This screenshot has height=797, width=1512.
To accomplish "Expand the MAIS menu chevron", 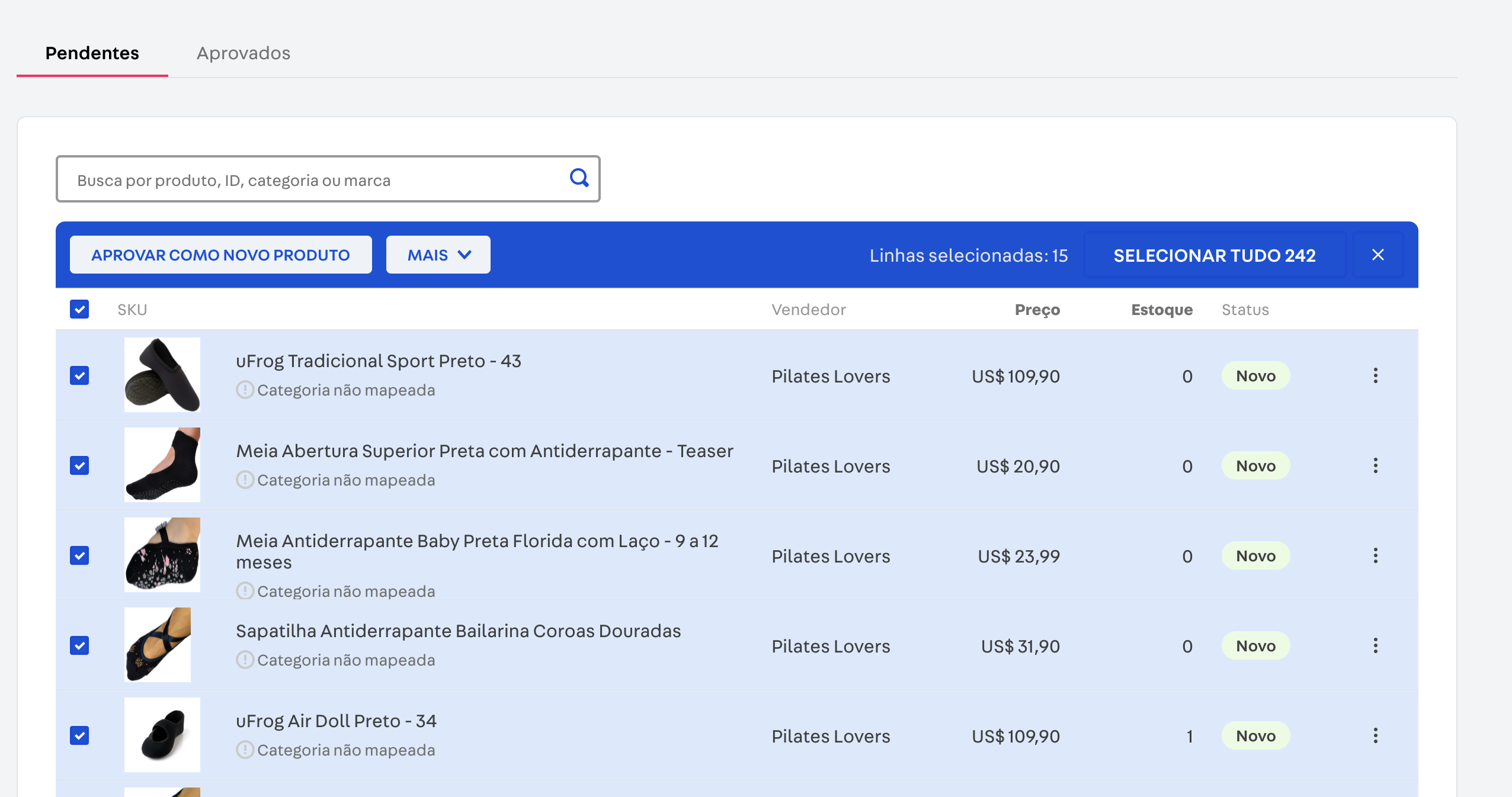I will (465, 255).
